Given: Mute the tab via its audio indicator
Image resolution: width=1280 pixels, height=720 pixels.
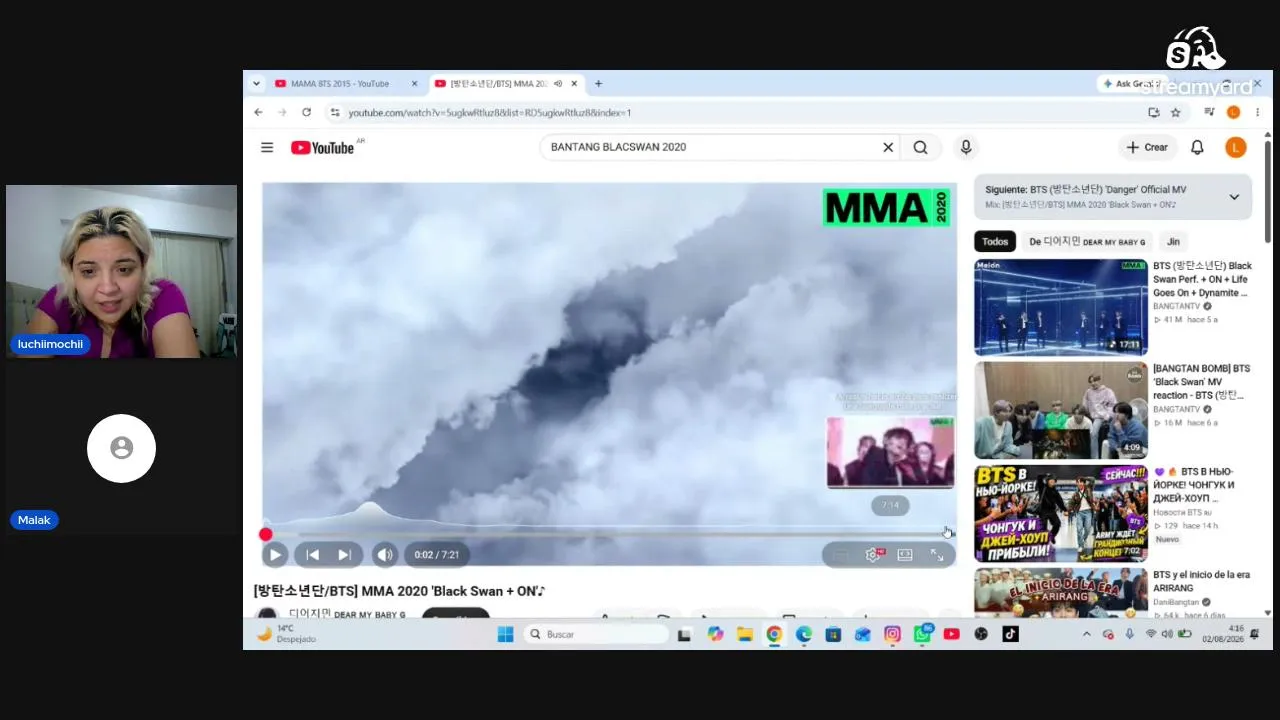Looking at the screenshot, I should (557, 84).
